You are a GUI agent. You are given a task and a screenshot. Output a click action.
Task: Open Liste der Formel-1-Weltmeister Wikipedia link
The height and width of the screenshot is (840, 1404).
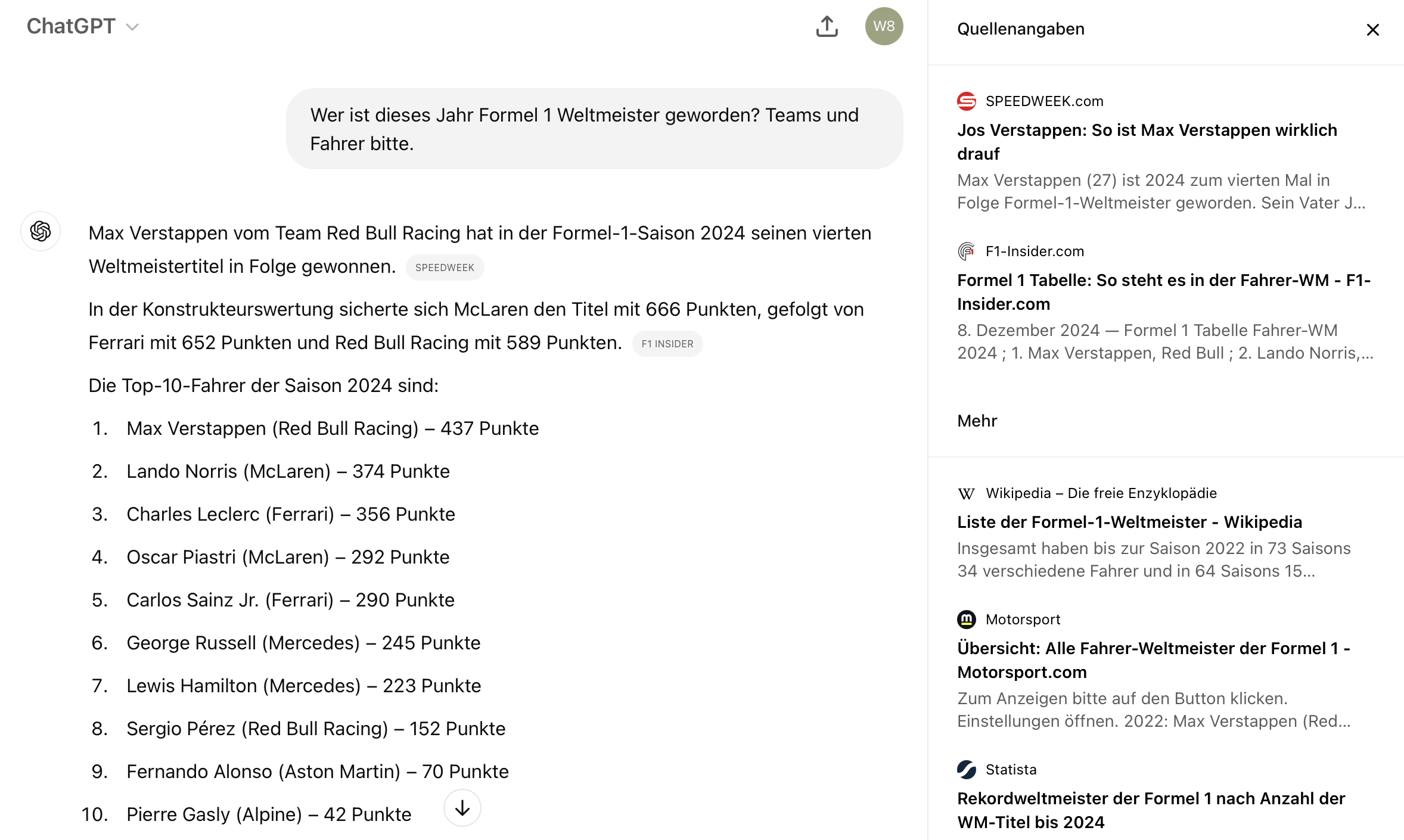click(1129, 522)
